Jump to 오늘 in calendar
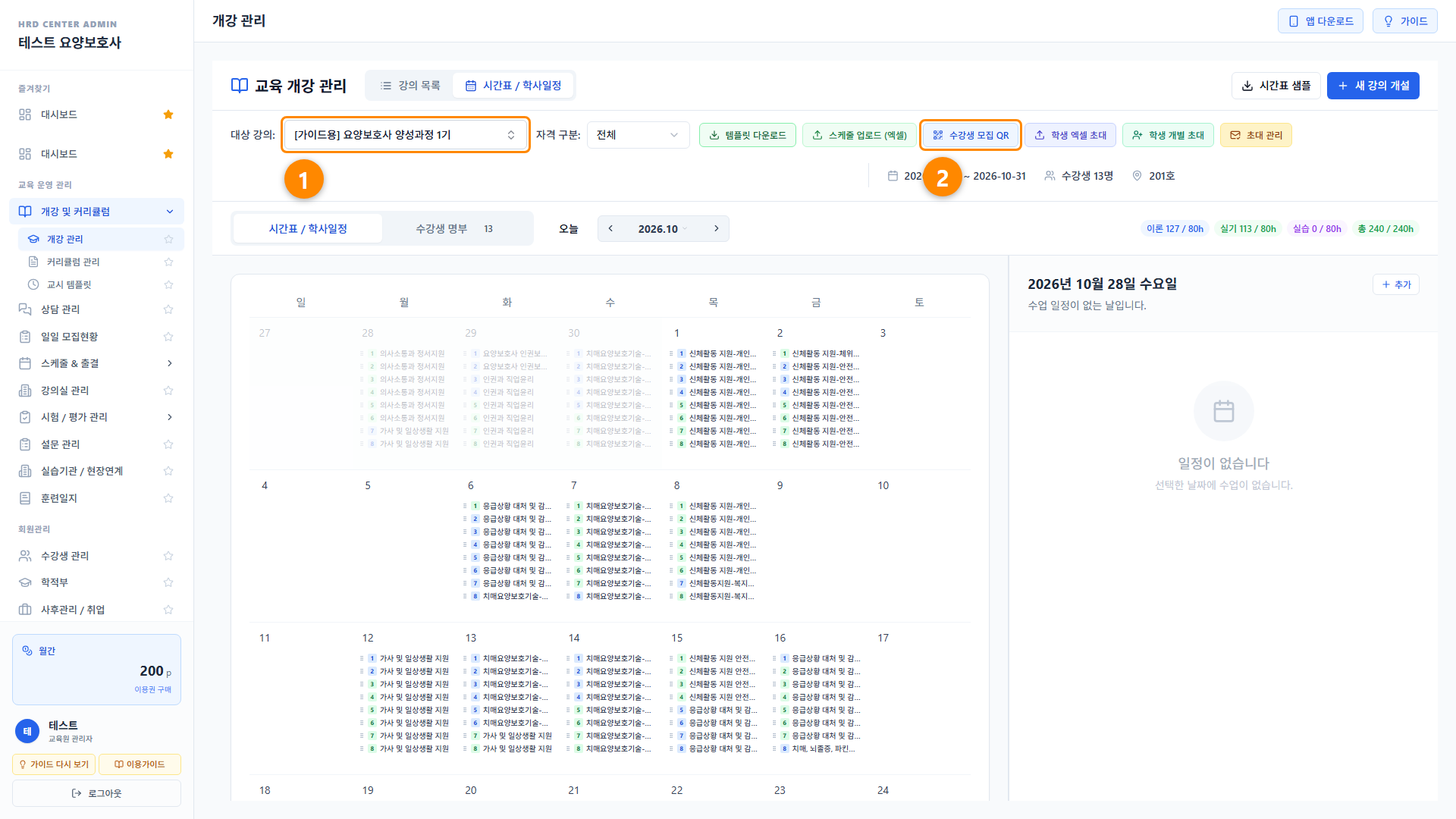This screenshot has height=819, width=1456. pyautogui.click(x=569, y=229)
